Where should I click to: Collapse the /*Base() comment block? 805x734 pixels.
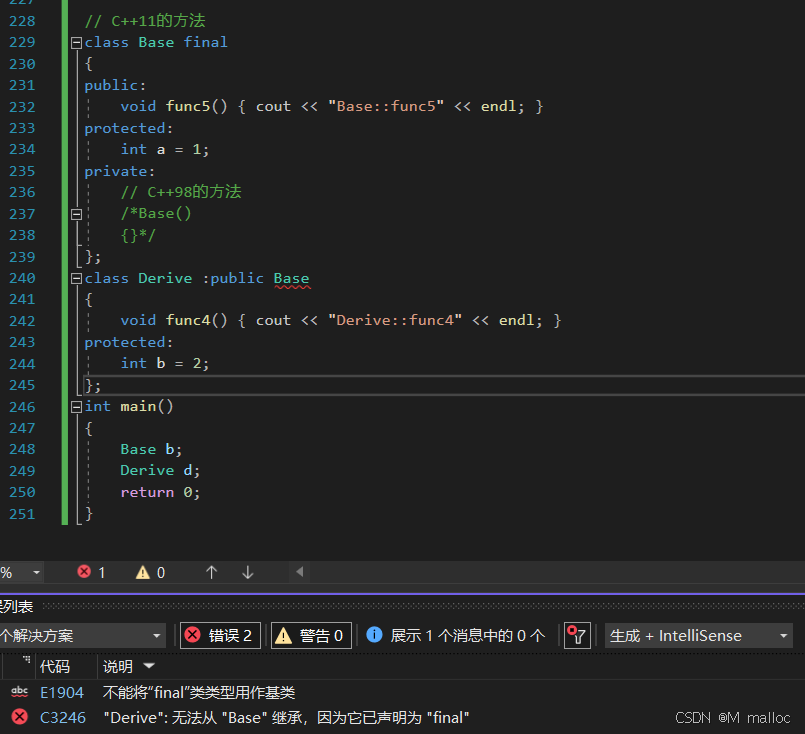click(76, 214)
